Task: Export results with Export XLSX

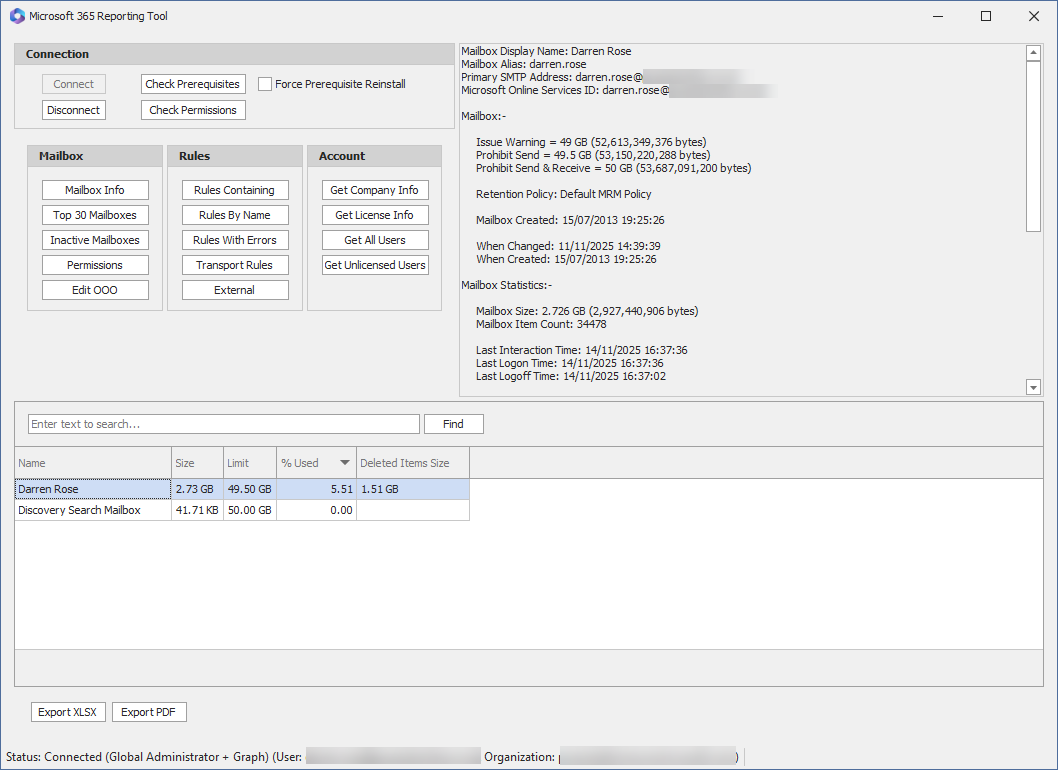Action: tap(68, 712)
